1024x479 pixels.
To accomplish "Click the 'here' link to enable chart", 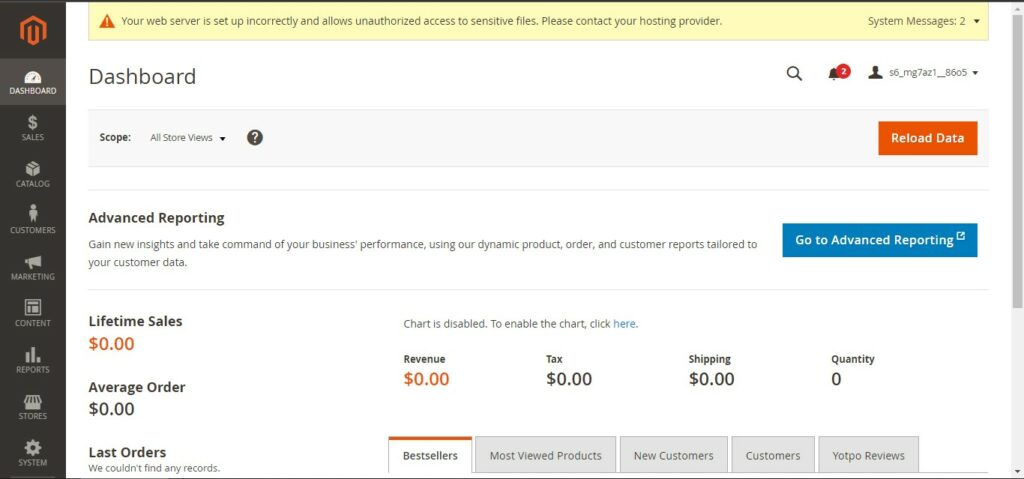I will [624, 323].
